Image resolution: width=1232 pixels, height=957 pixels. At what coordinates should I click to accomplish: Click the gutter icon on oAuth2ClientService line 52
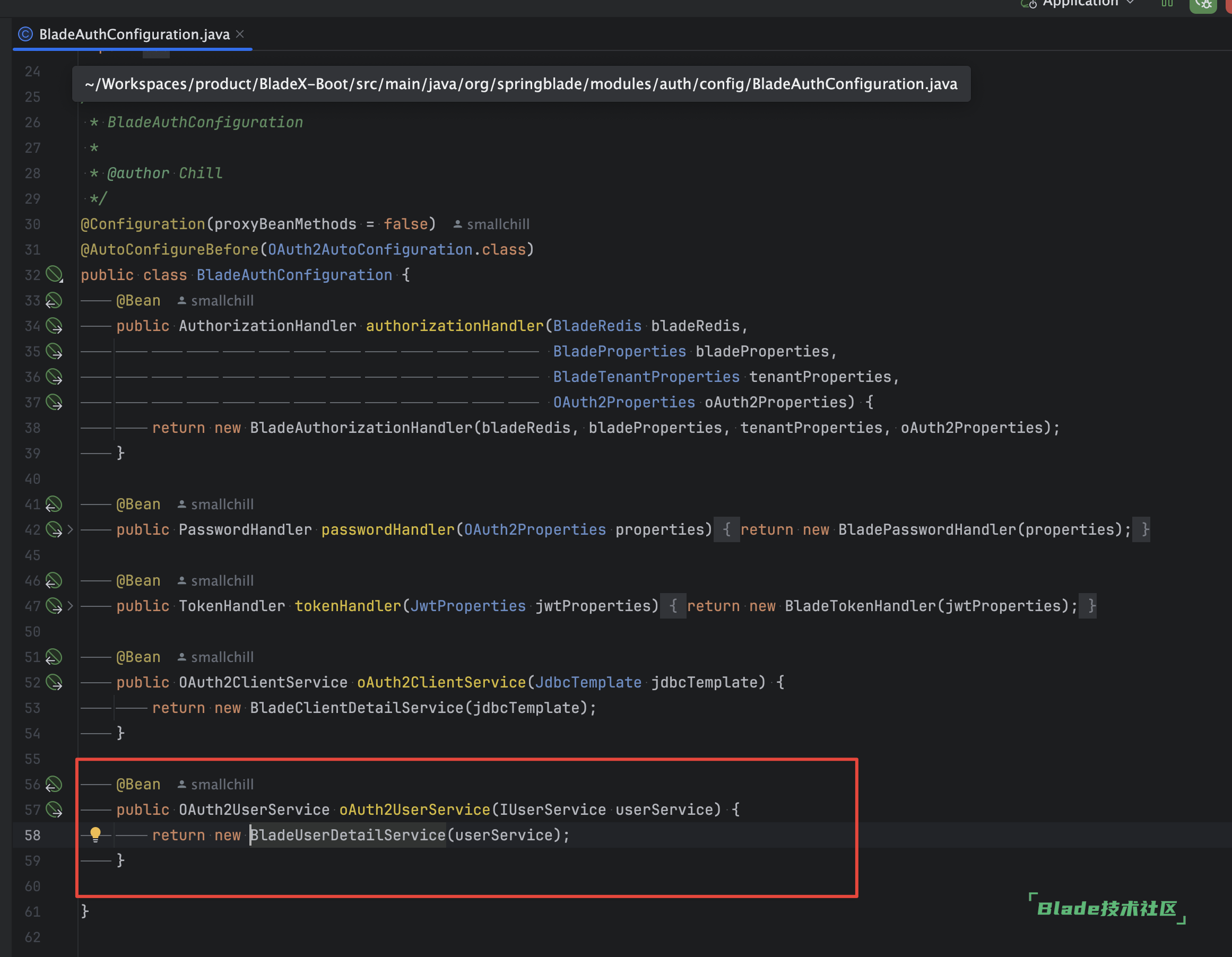click(x=54, y=682)
